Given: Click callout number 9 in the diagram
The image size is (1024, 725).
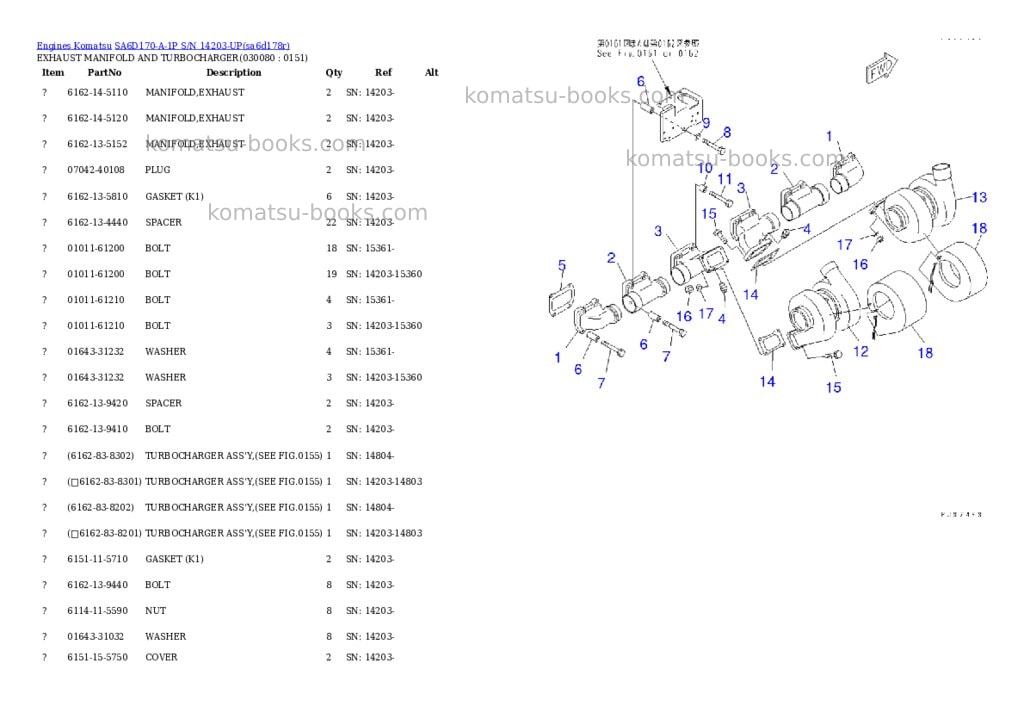Looking at the screenshot, I should coord(706,123).
